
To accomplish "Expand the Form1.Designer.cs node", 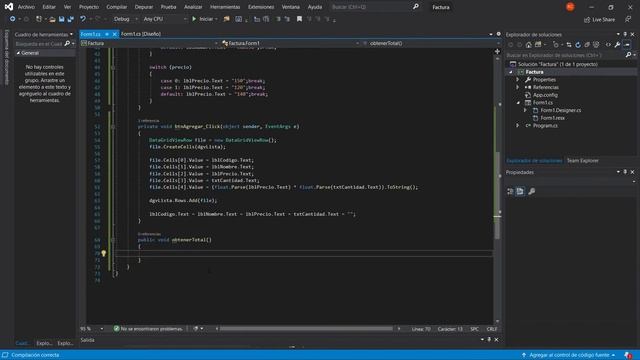I will point(525,110).
